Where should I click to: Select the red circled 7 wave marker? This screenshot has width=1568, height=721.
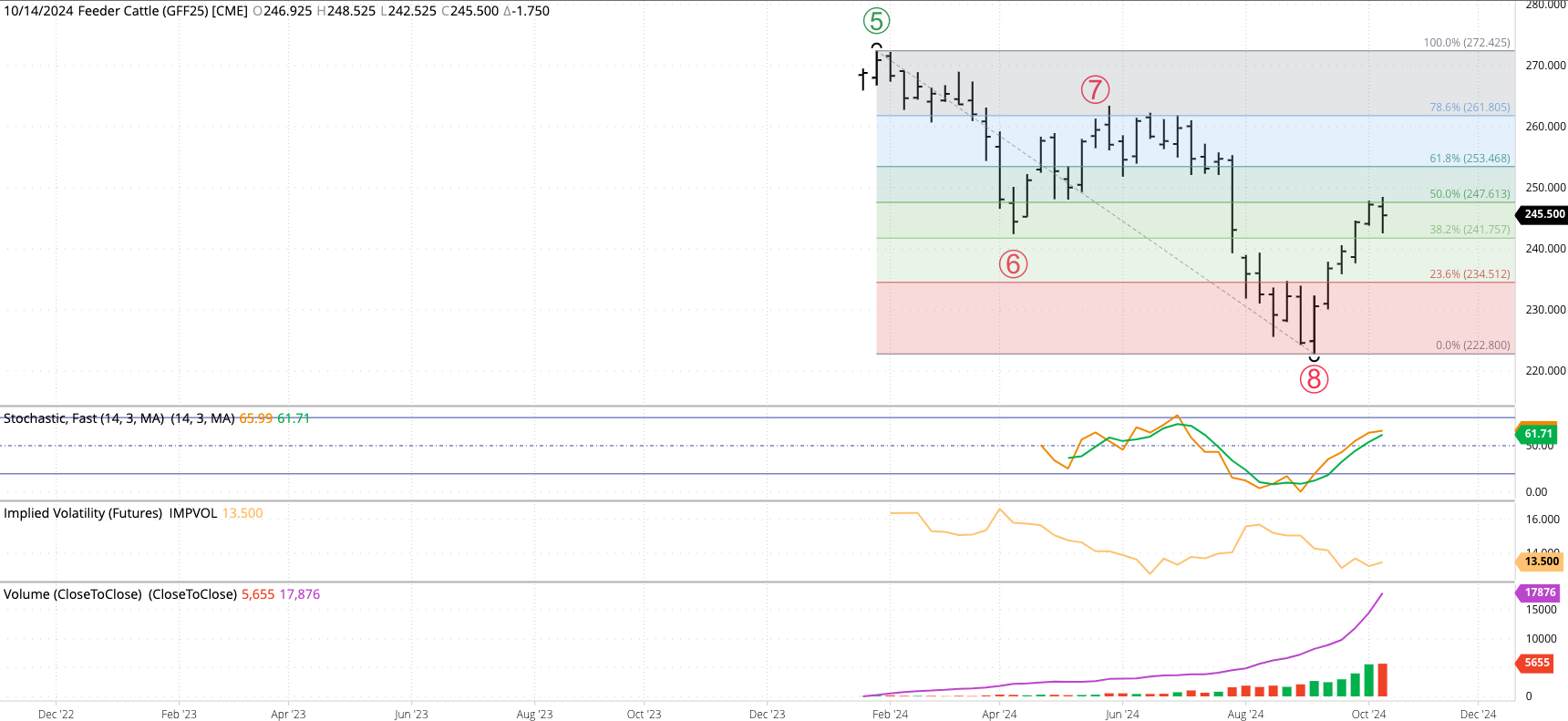click(x=1095, y=89)
